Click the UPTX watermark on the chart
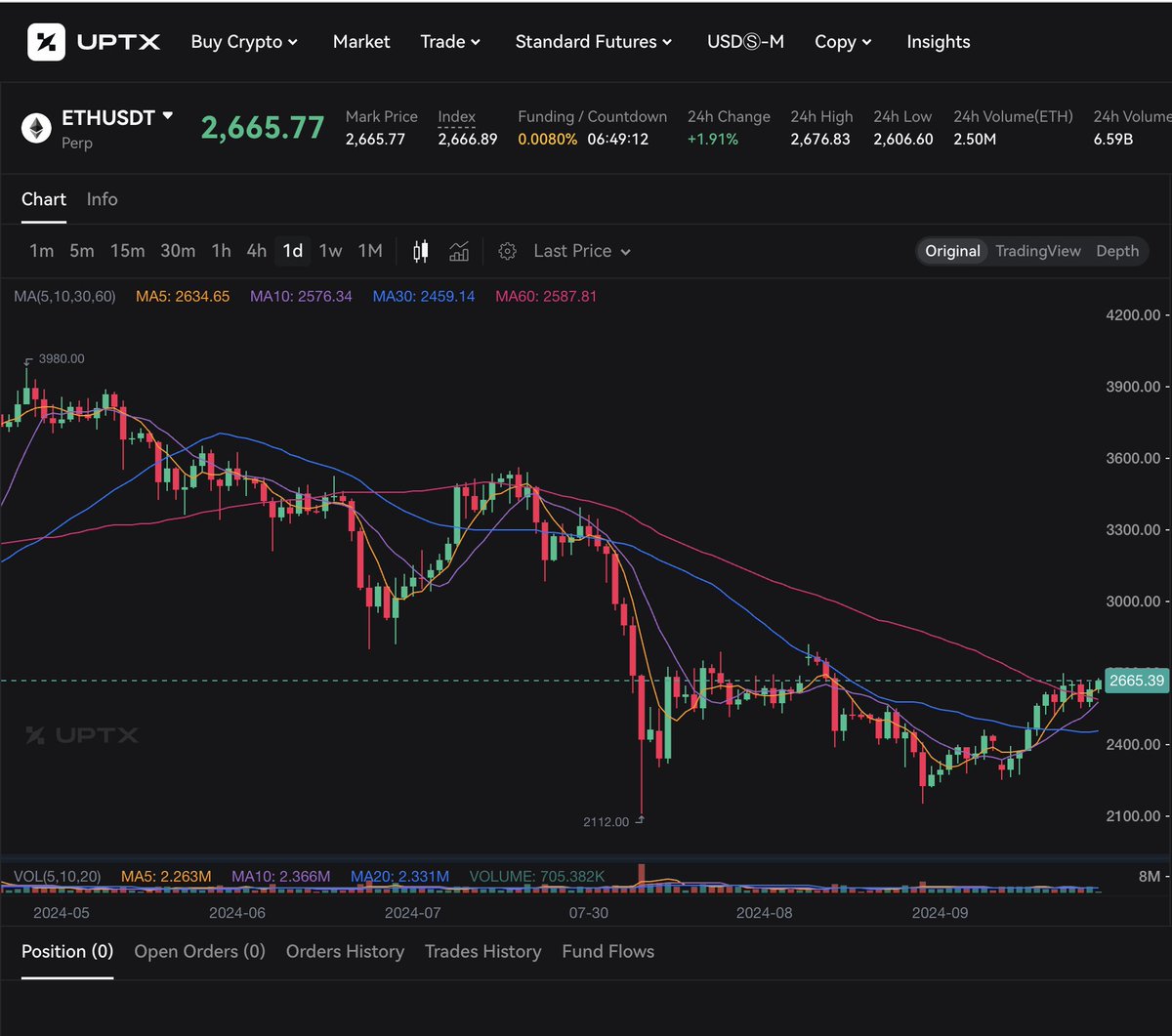The image size is (1172, 1036). (x=82, y=736)
